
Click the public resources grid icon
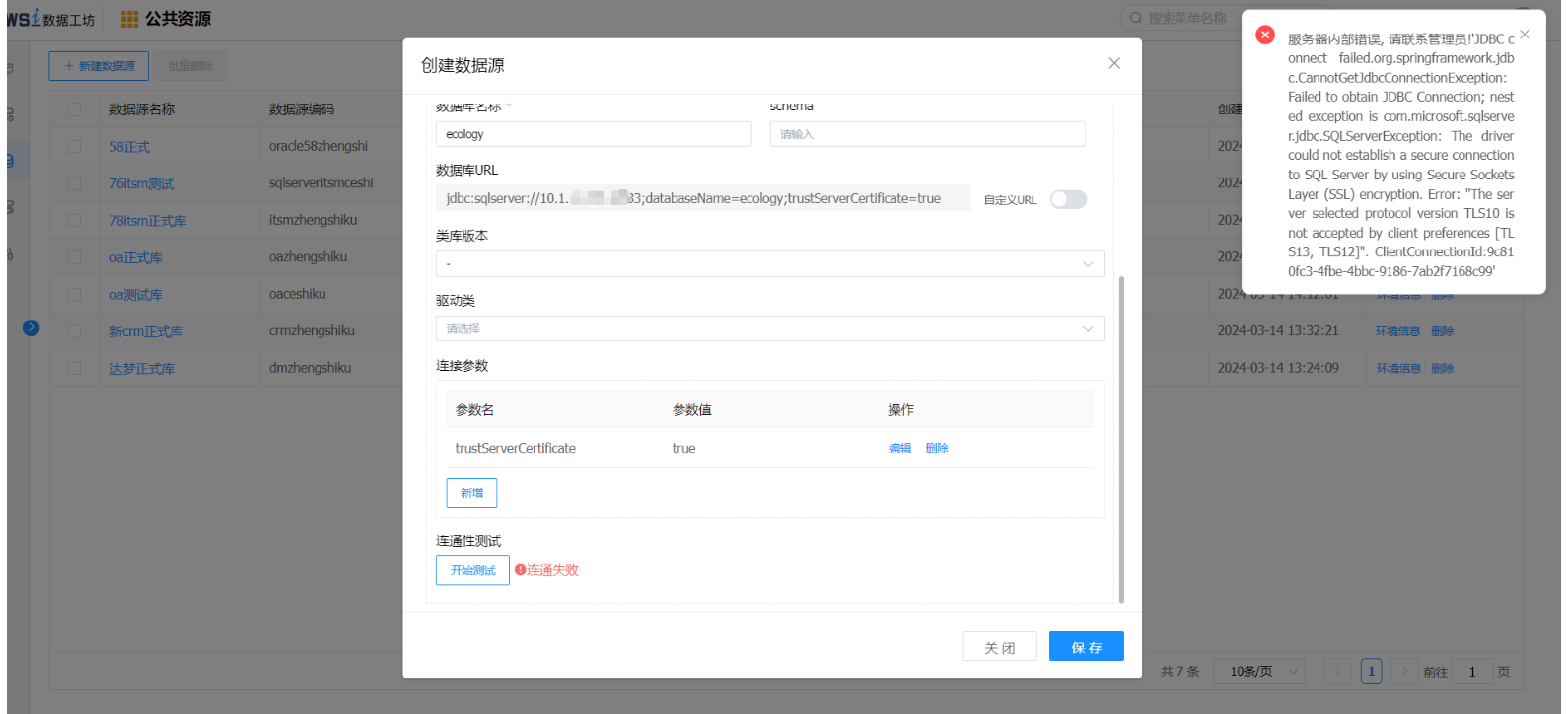click(129, 19)
